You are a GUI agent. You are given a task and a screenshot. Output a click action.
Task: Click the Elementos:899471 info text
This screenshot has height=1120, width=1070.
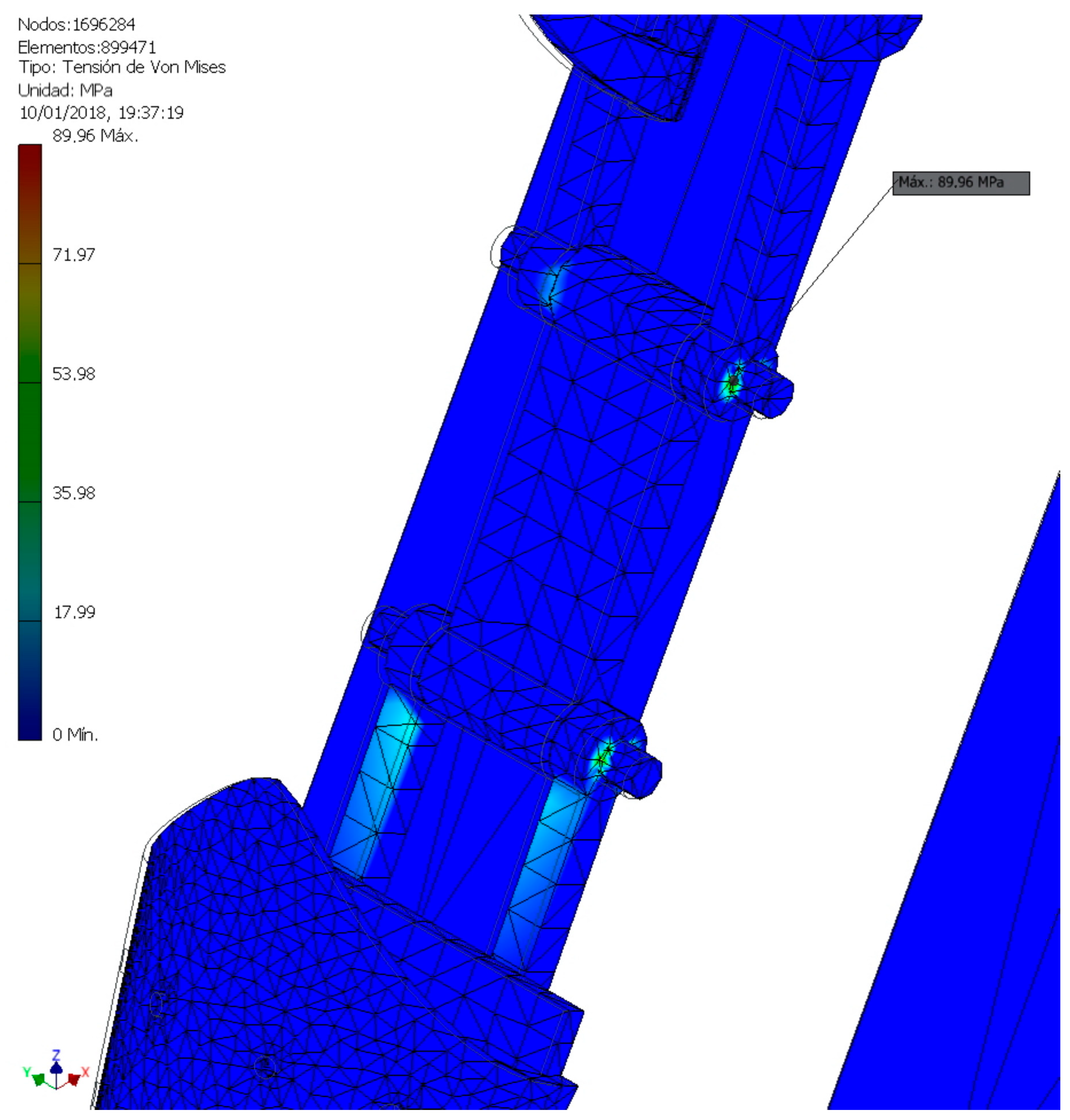[x=87, y=47]
